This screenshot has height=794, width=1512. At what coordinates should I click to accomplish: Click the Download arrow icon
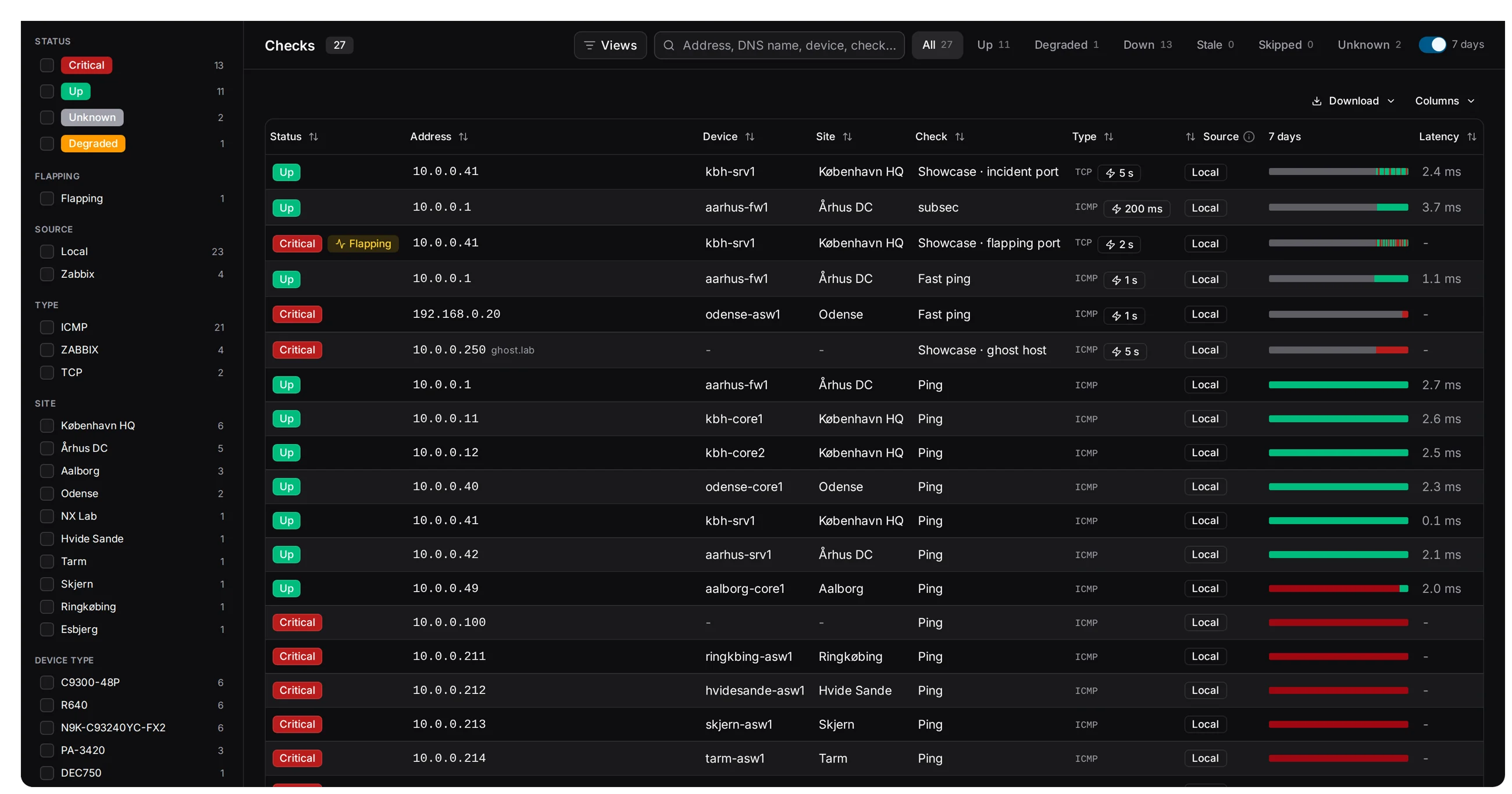(x=1317, y=101)
